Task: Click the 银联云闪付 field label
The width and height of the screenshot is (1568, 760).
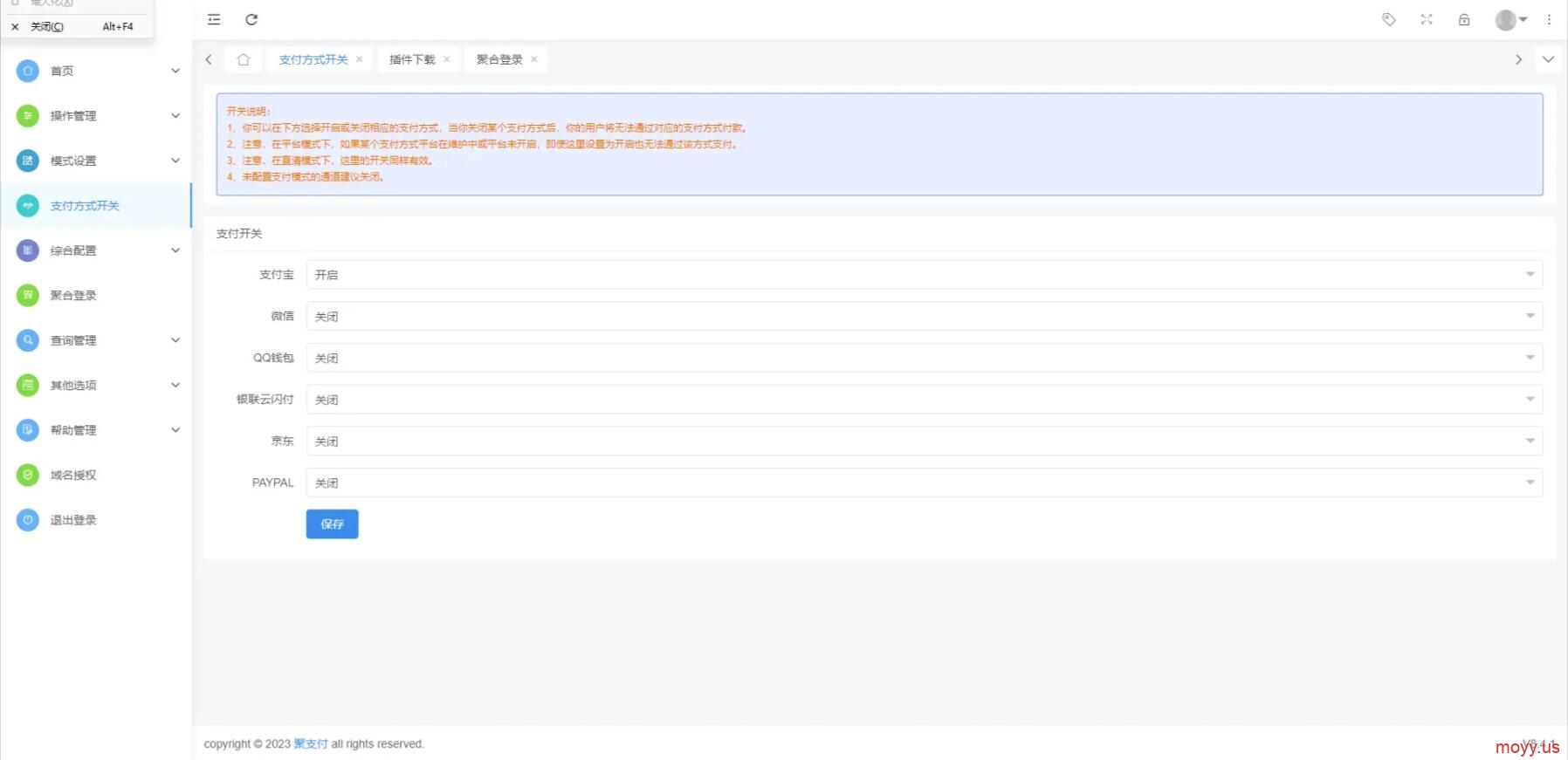Action: (x=265, y=399)
